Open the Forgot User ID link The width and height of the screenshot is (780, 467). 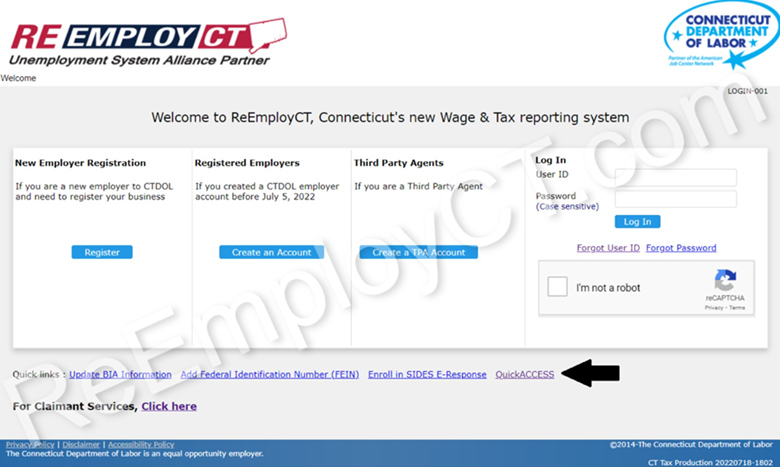tap(608, 248)
